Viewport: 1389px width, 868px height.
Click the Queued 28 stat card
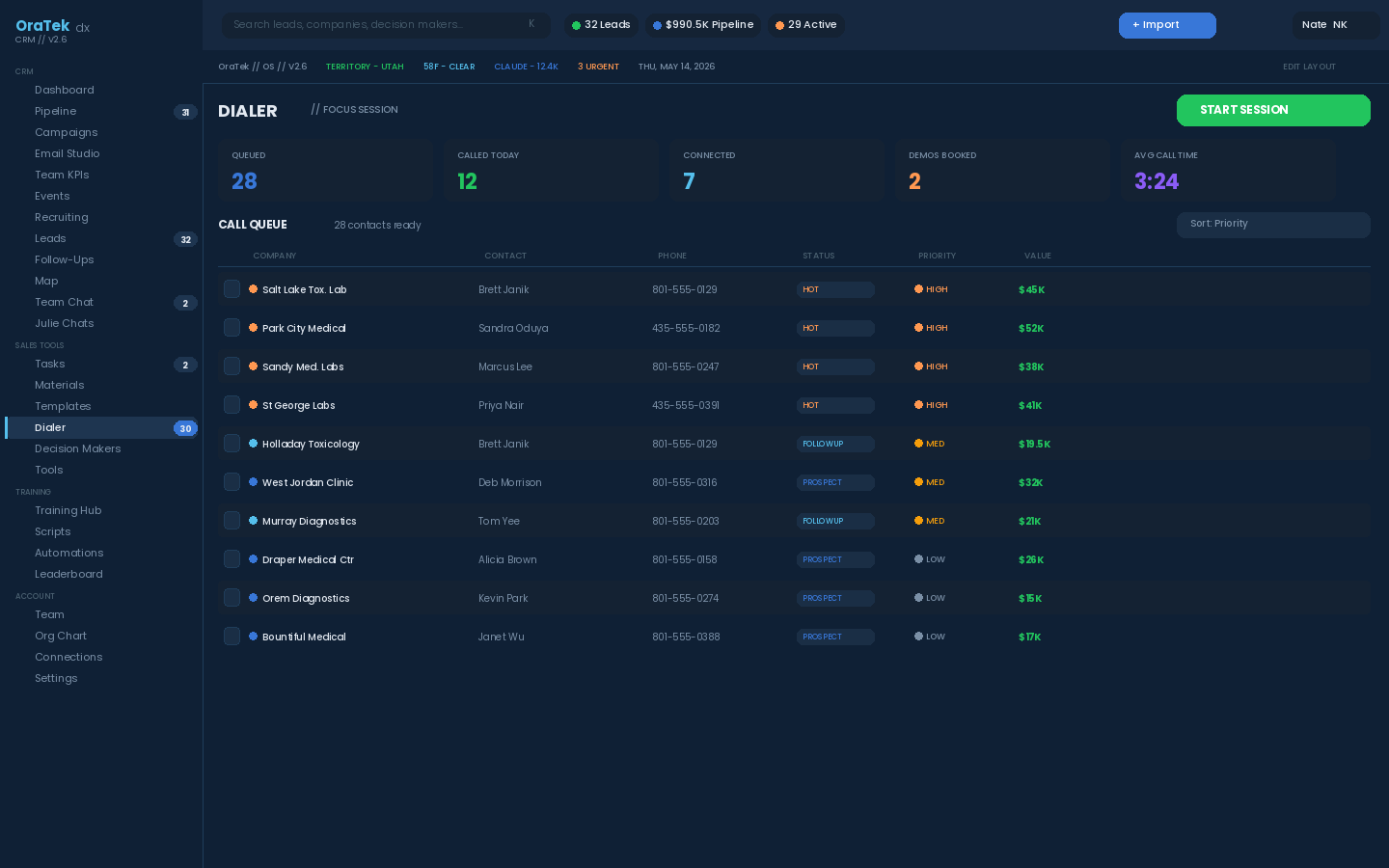tap(326, 170)
